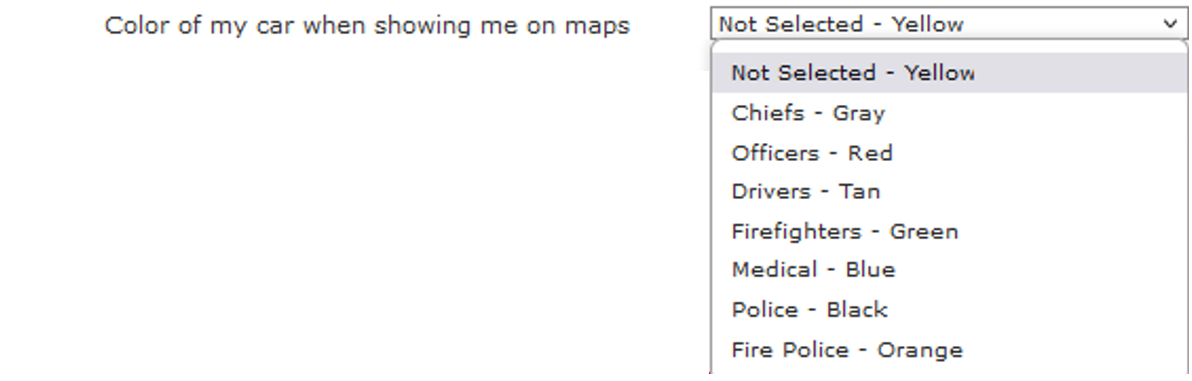Collapse the list via the select box arrow

1171,24
